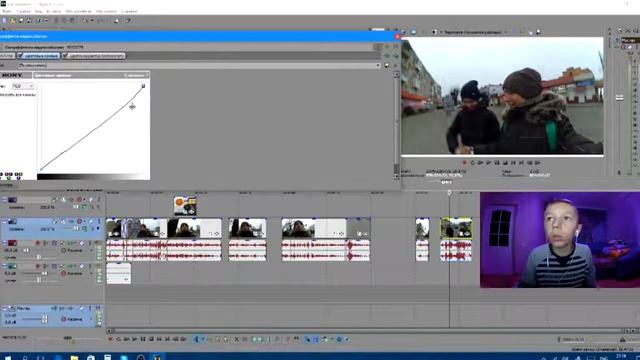Select the top-right control point on the color curve
640x360 pixels.
(x=143, y=86)
